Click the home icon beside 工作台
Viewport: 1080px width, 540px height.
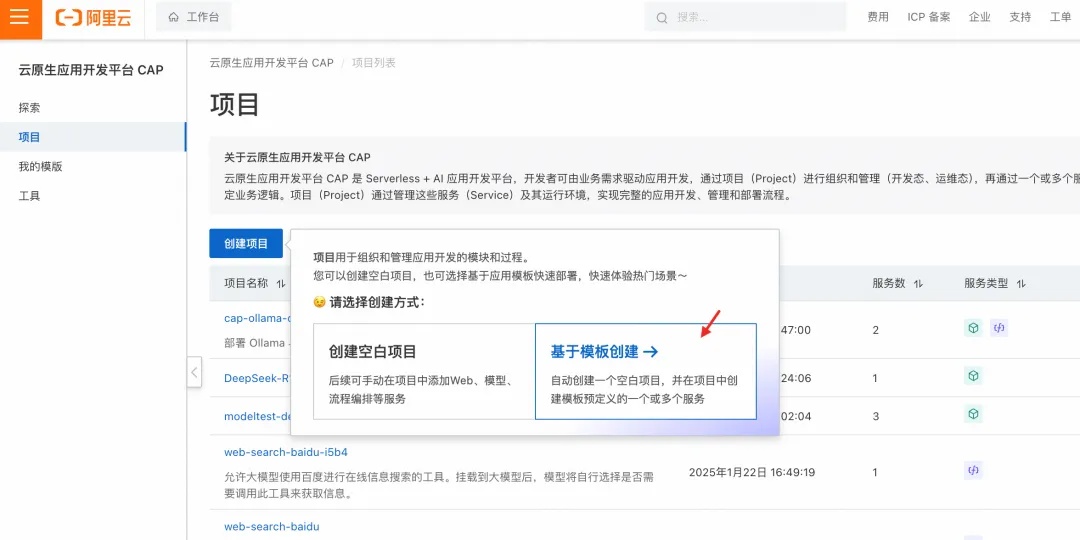pos(174,17)
